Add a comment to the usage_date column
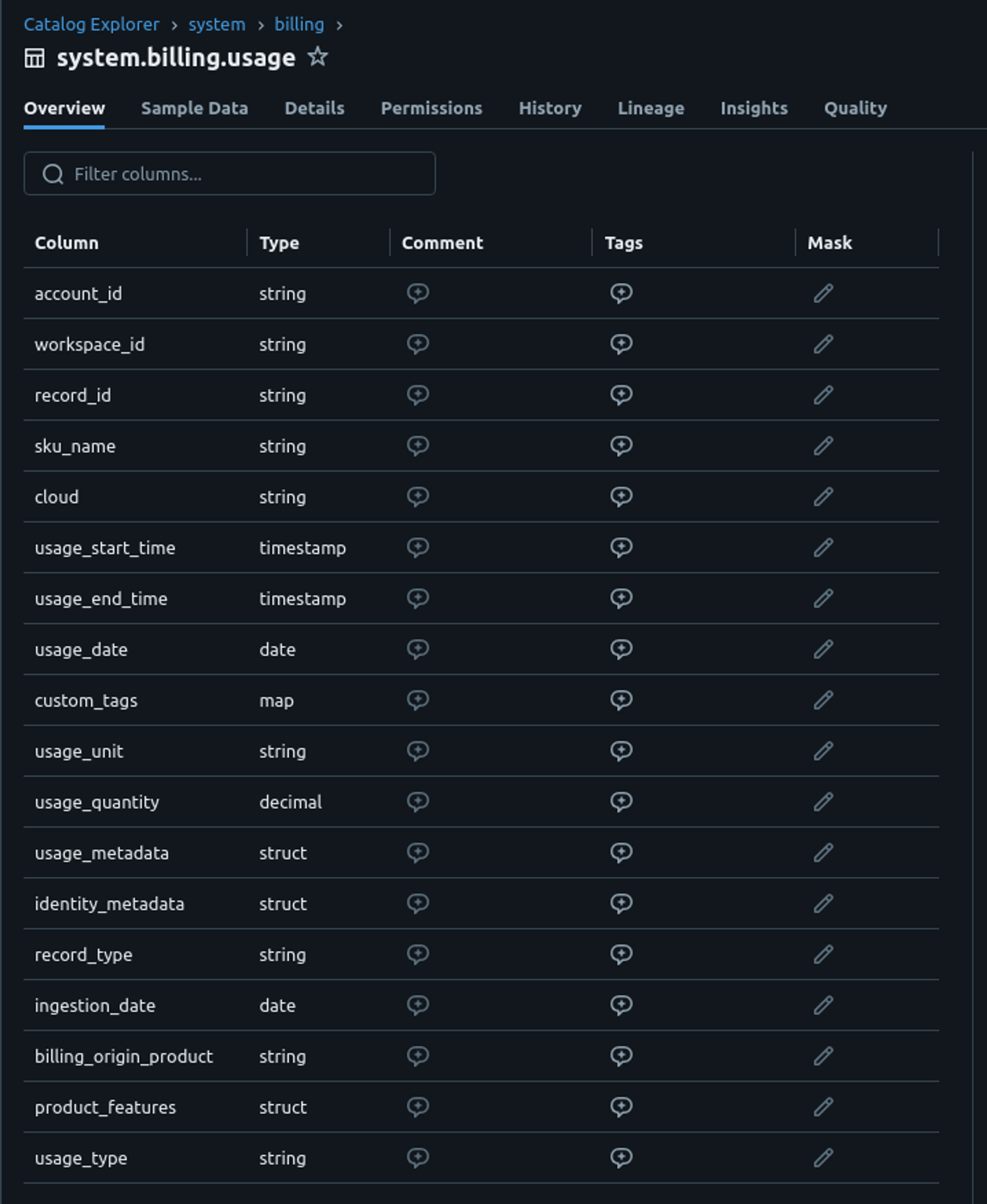The height and width of the screenshot is (1204, 987). click(418, 648)
